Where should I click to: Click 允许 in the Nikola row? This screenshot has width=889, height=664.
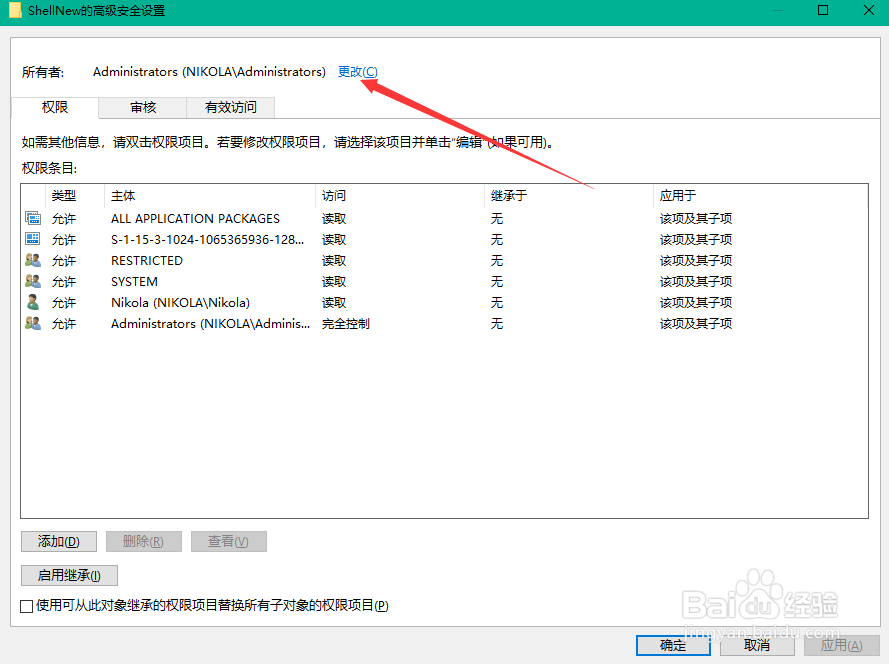tap(64, 302)
